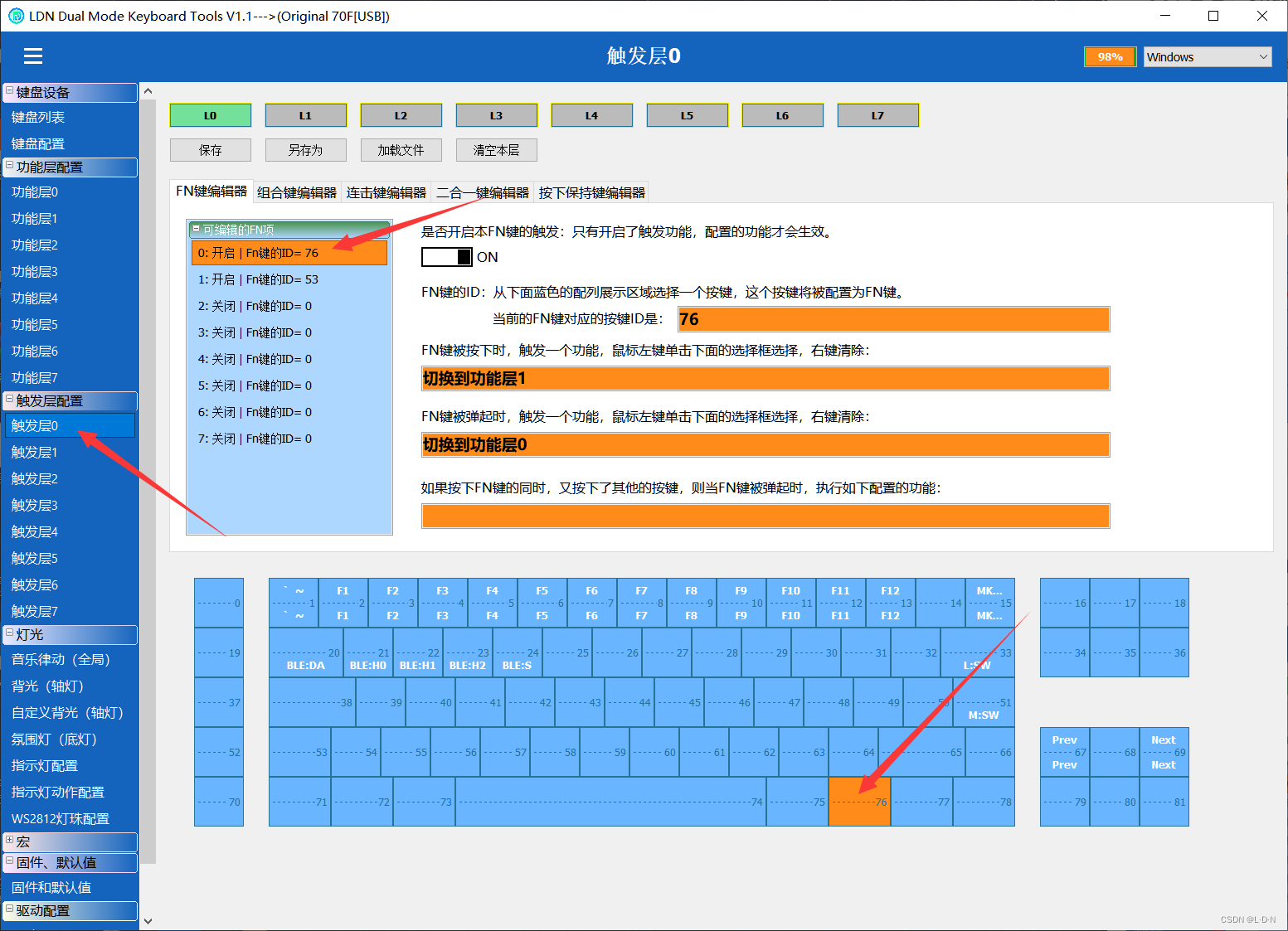
Task: Open 键盘配置 in sidebar
Action: [70, 144]
